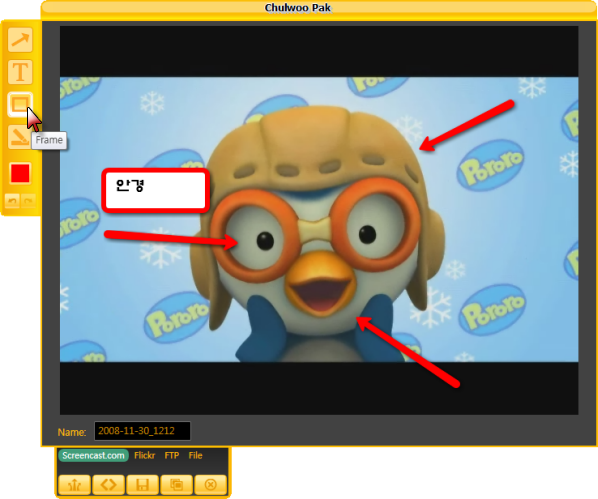The image size is (598, 499).
Task: Open the red color swatch
Action: click(x=20, y=173)
